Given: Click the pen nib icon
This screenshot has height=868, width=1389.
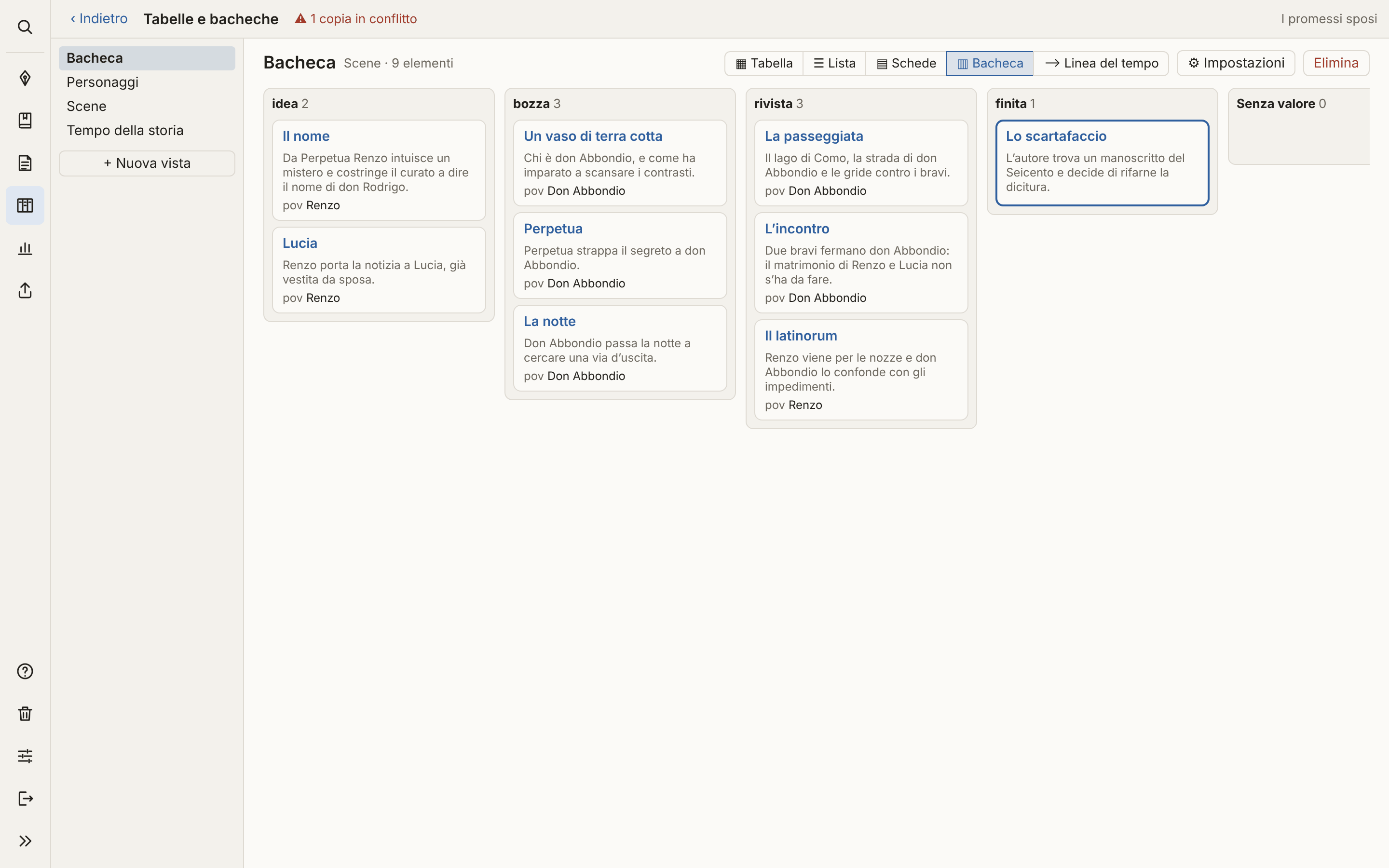Looking at the screenshot, I should (x=25, y=78).
